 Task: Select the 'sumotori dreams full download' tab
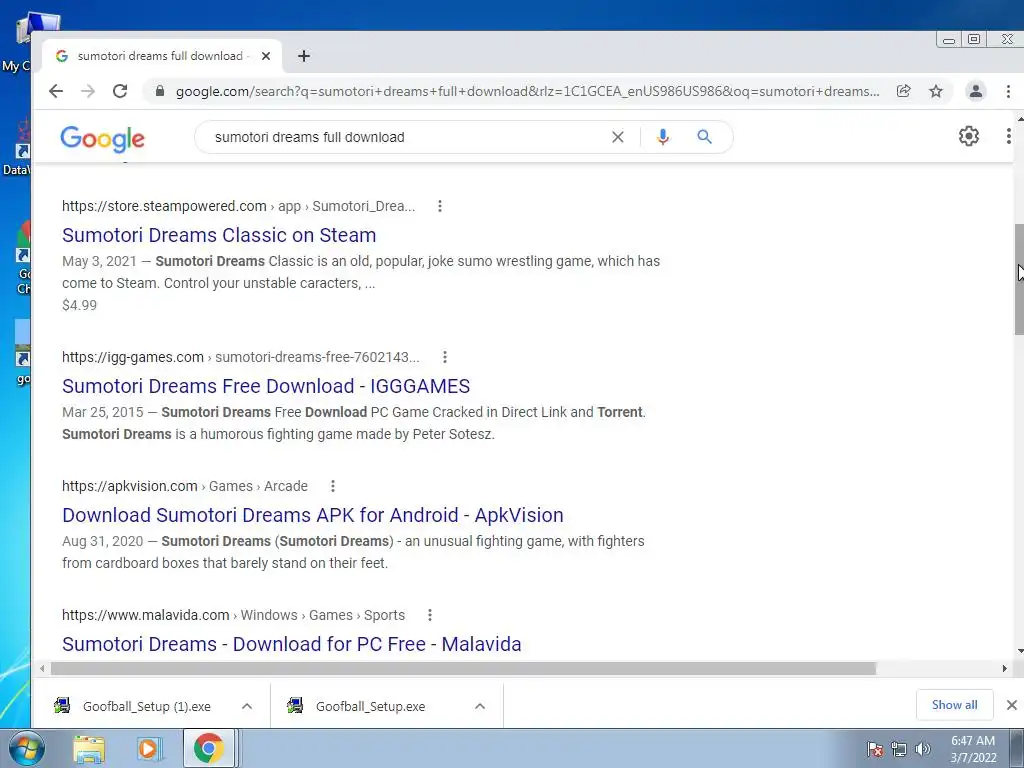(x=162, y=56)
